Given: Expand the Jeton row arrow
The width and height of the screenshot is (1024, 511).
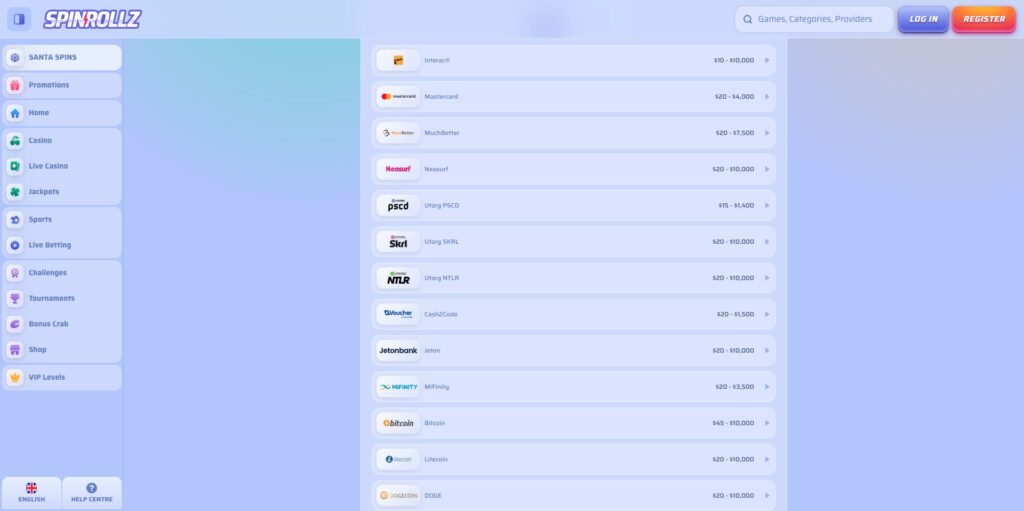Looking at the screenshot, I should [x=767, y=350].
